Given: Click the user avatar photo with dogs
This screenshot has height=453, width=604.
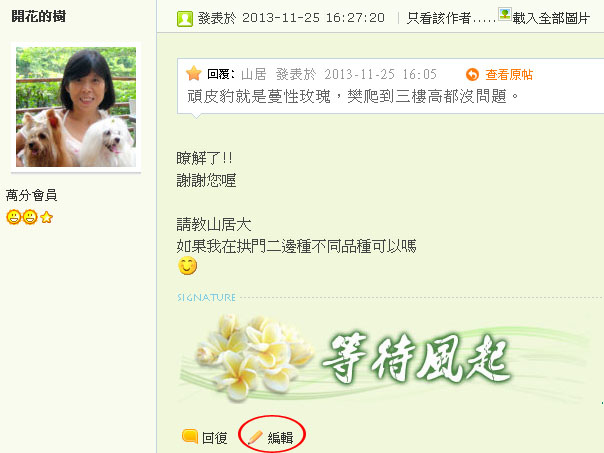Looking at the screenshot, I should coord(76,107).
